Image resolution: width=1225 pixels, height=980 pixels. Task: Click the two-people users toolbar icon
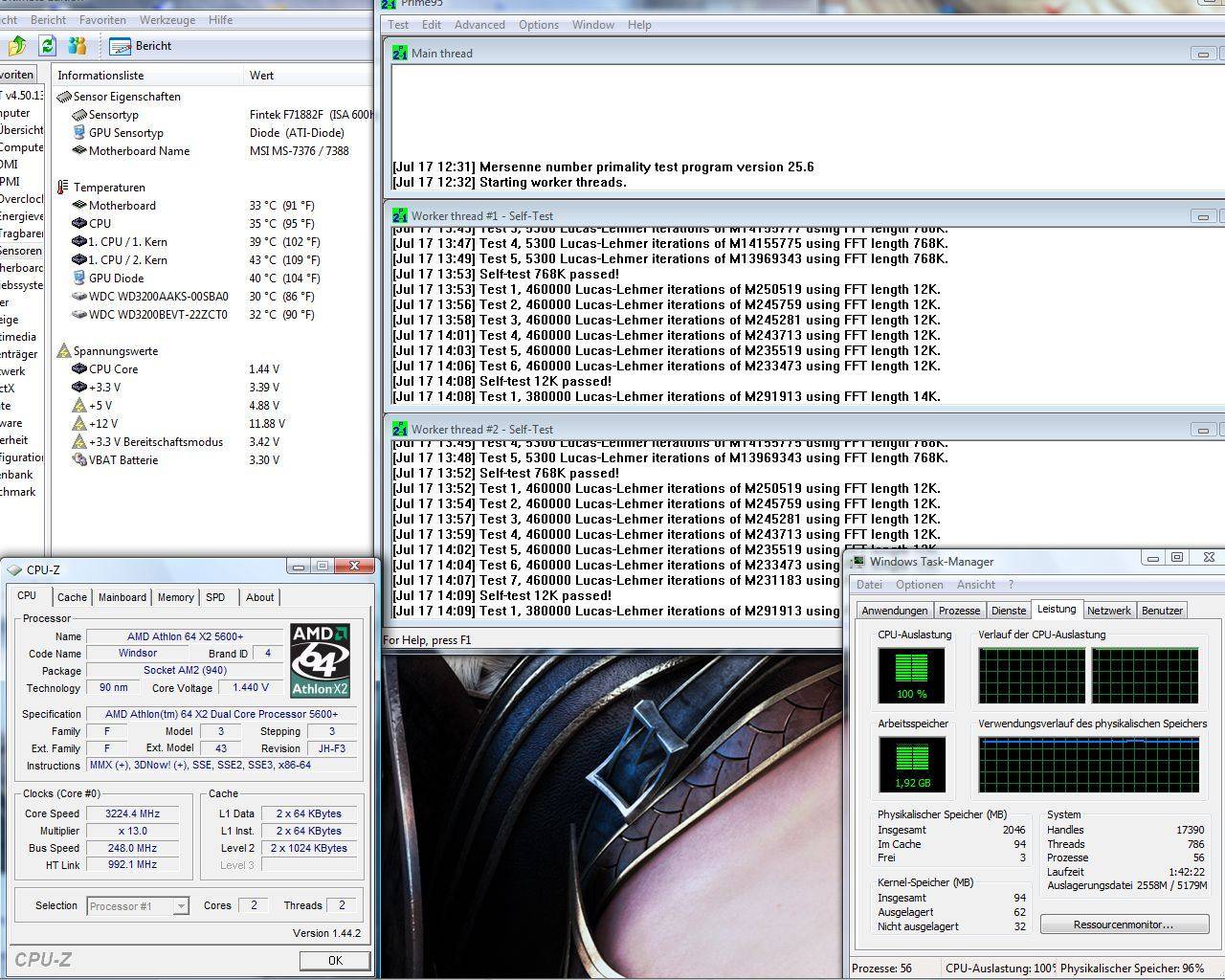click(x=78, y=45)
